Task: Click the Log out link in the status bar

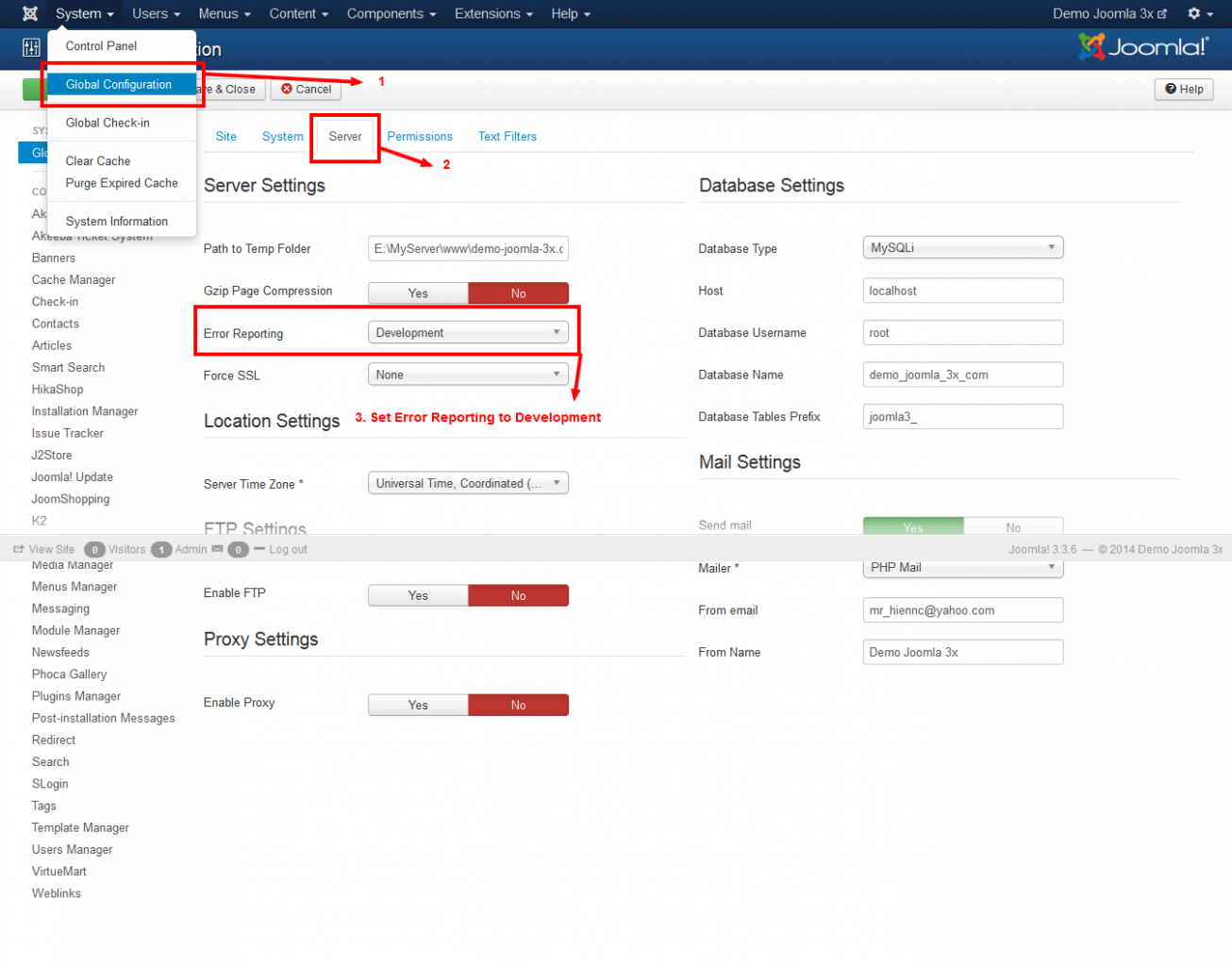Action: click(288, 550)
